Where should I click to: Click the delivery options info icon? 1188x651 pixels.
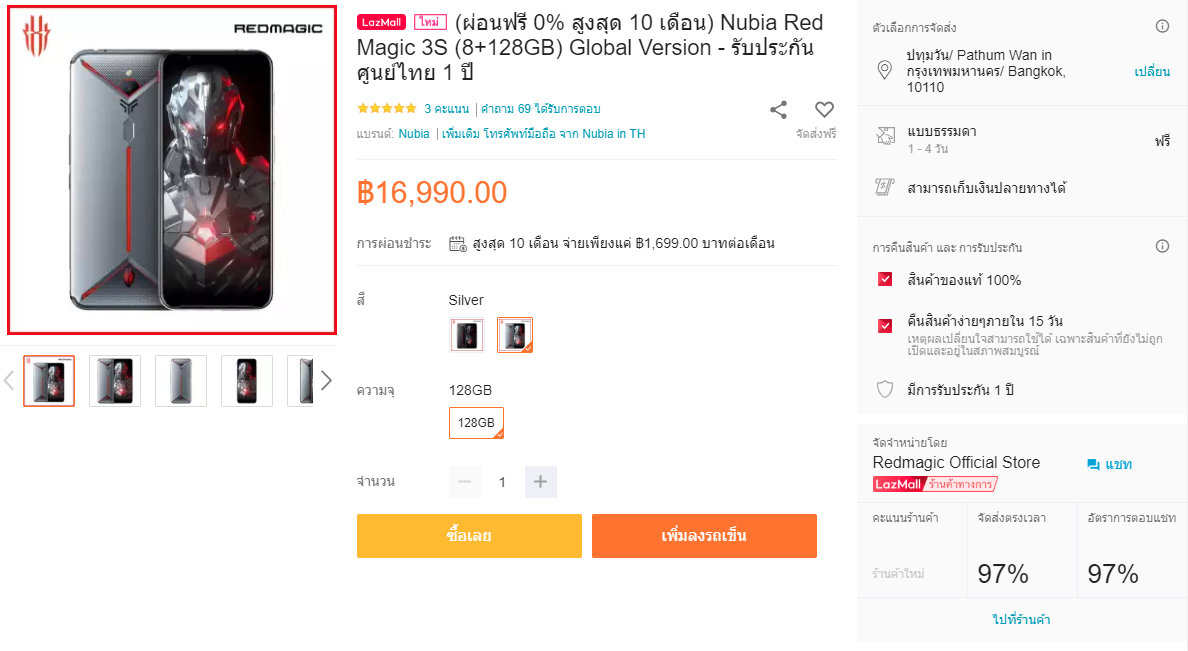[x=1162, y=26]
